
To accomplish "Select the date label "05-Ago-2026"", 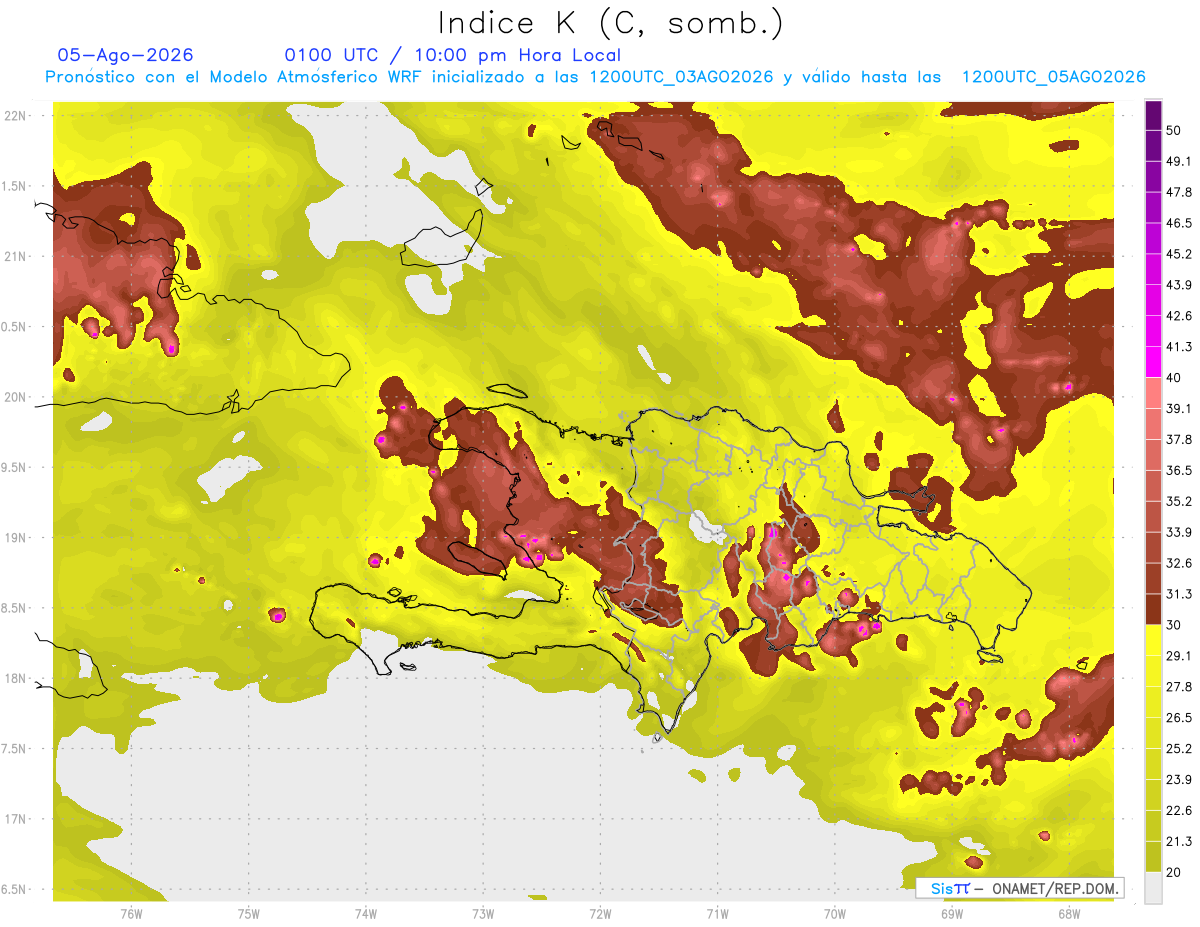I will (x=126, y=55).
